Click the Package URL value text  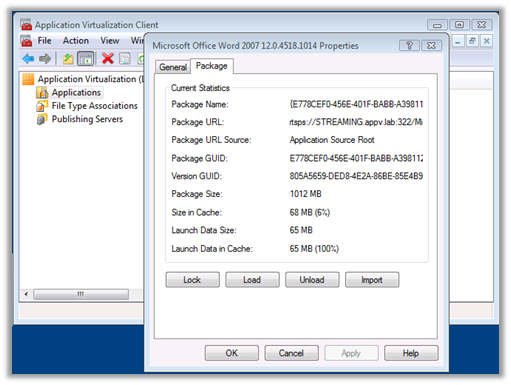356,122
